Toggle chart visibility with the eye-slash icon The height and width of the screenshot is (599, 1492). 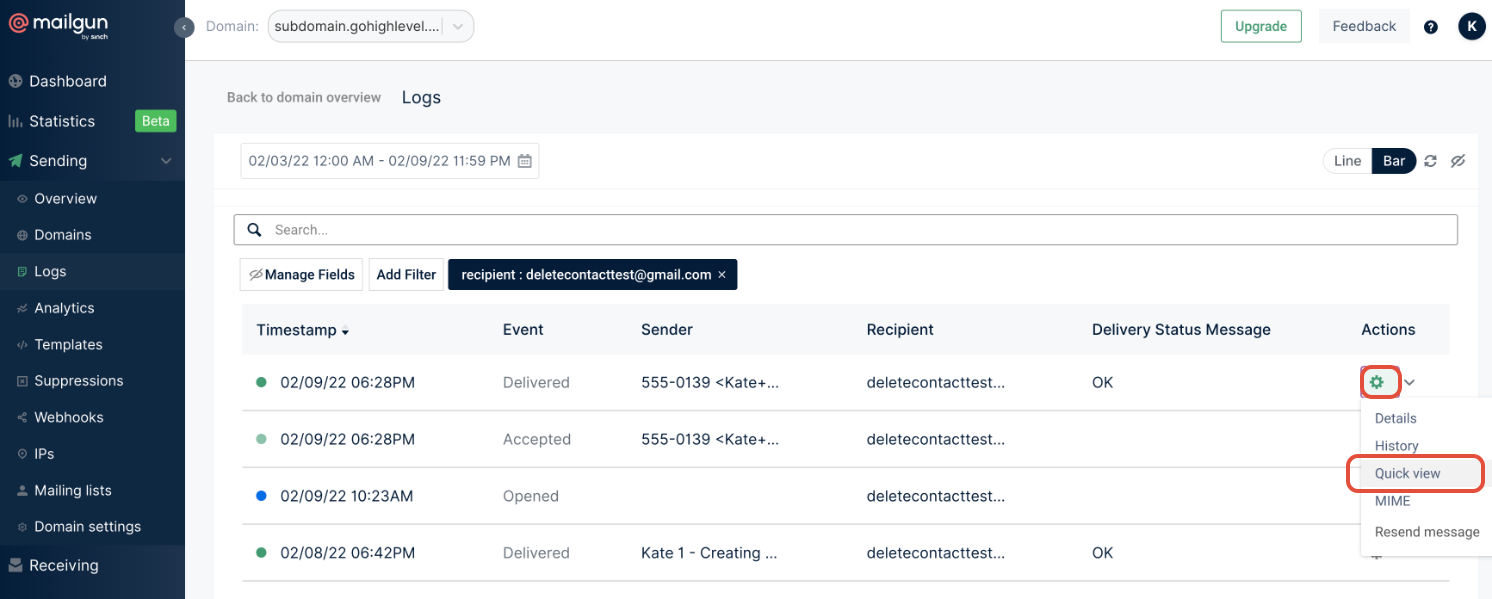point(1458,161)
